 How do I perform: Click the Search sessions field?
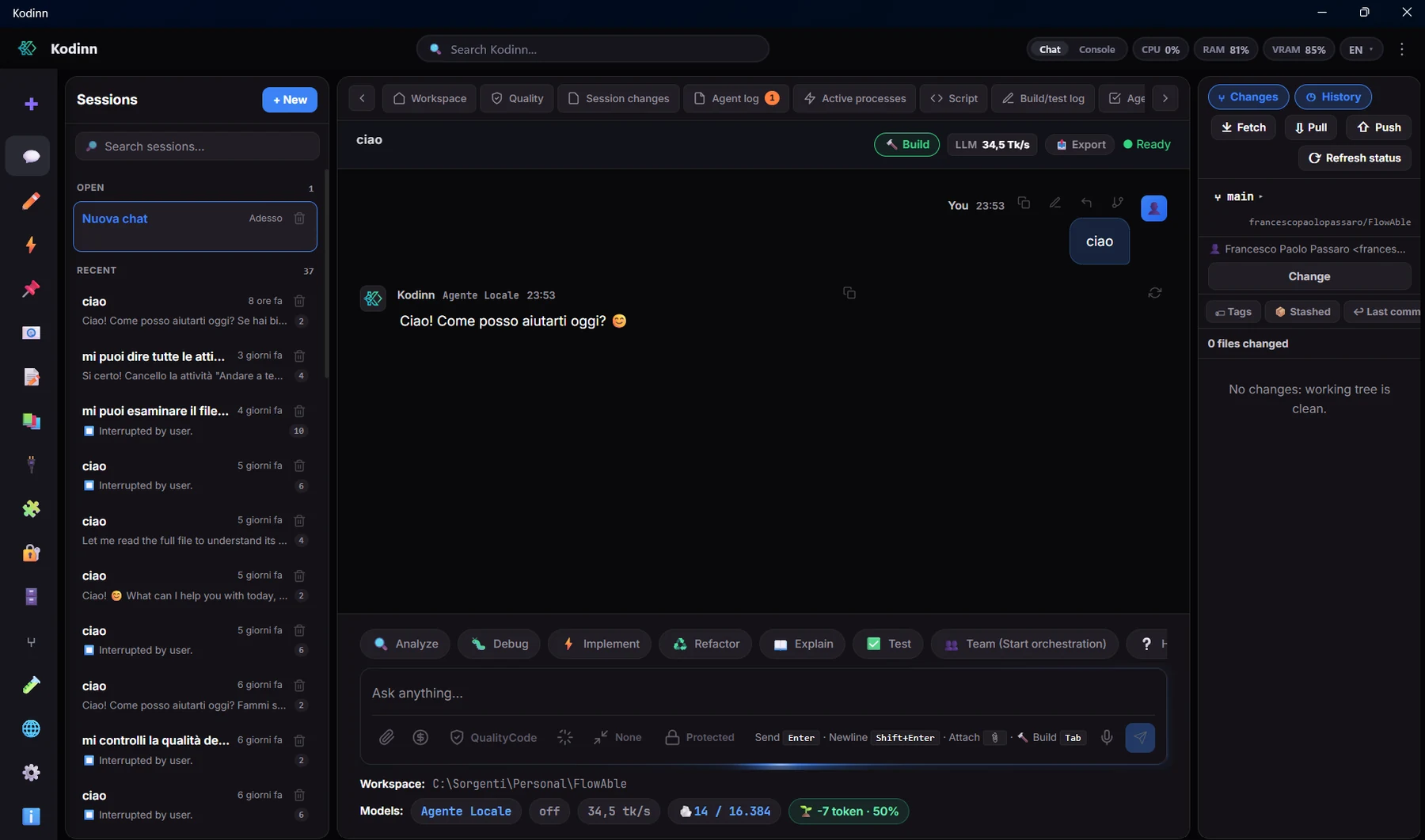[x=197, y=146]
